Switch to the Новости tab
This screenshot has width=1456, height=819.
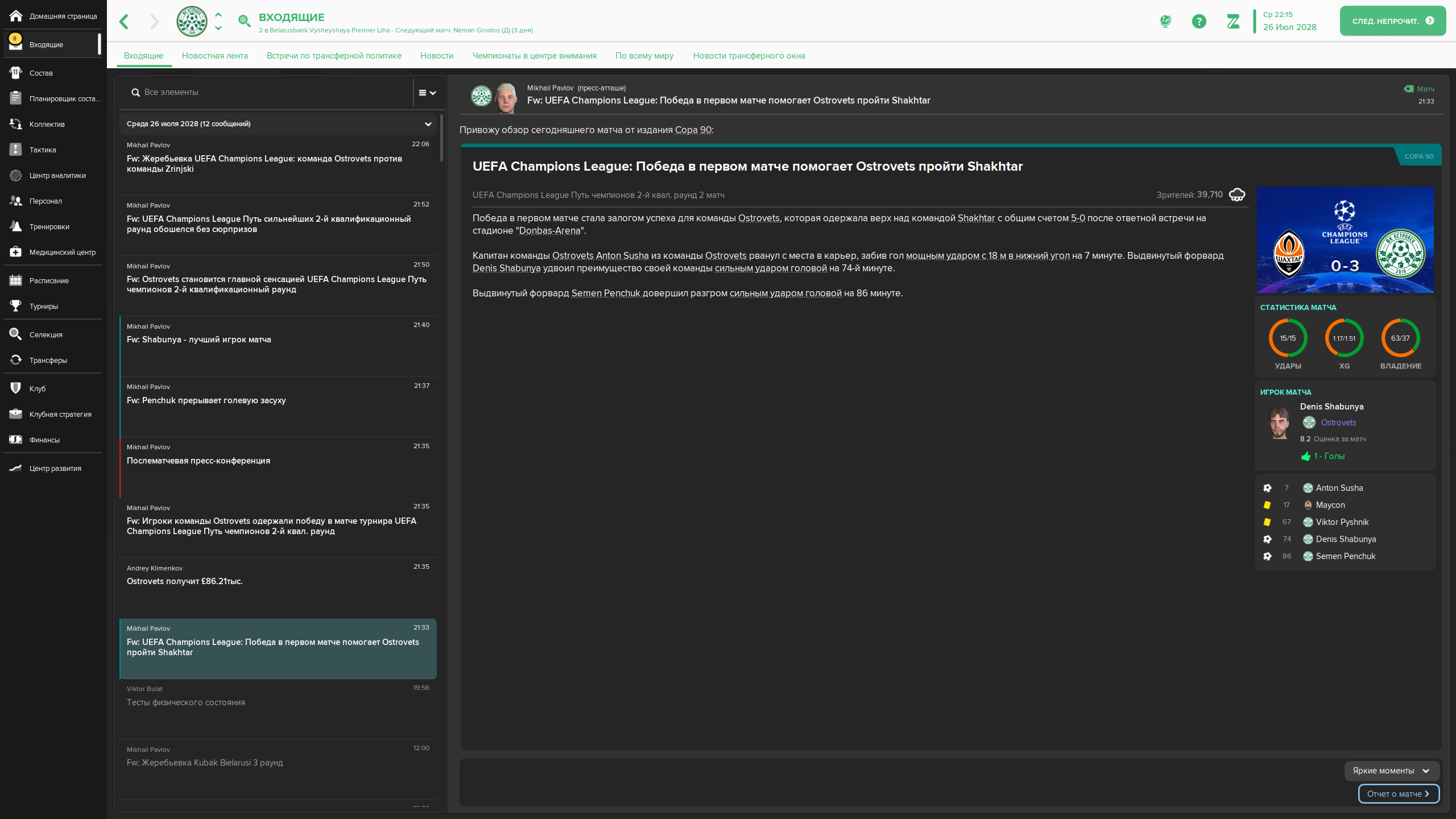tap(437, 56)
